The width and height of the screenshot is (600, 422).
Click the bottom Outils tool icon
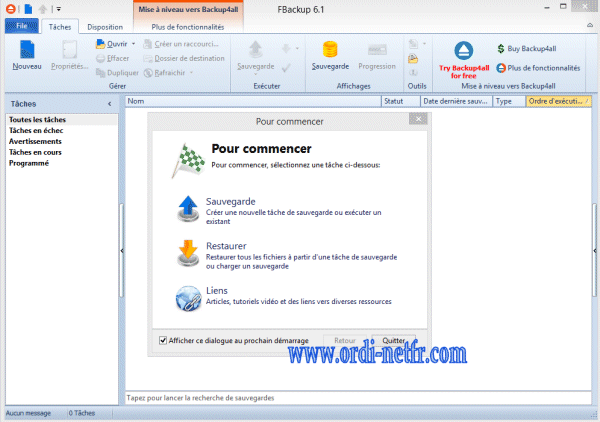(413, 73)
